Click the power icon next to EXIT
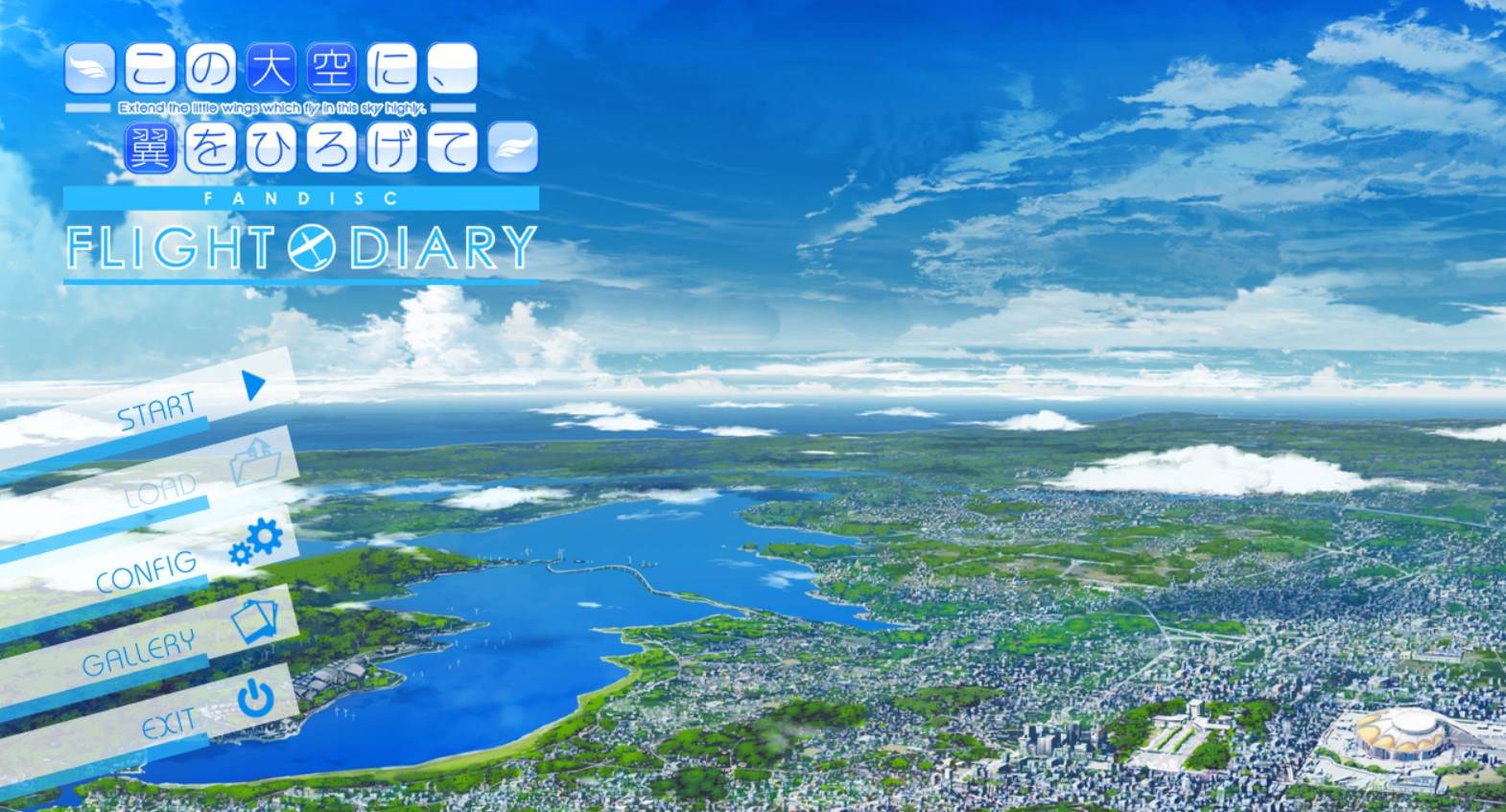This screenshot has height=812, width=1506. tap(256, 699)
